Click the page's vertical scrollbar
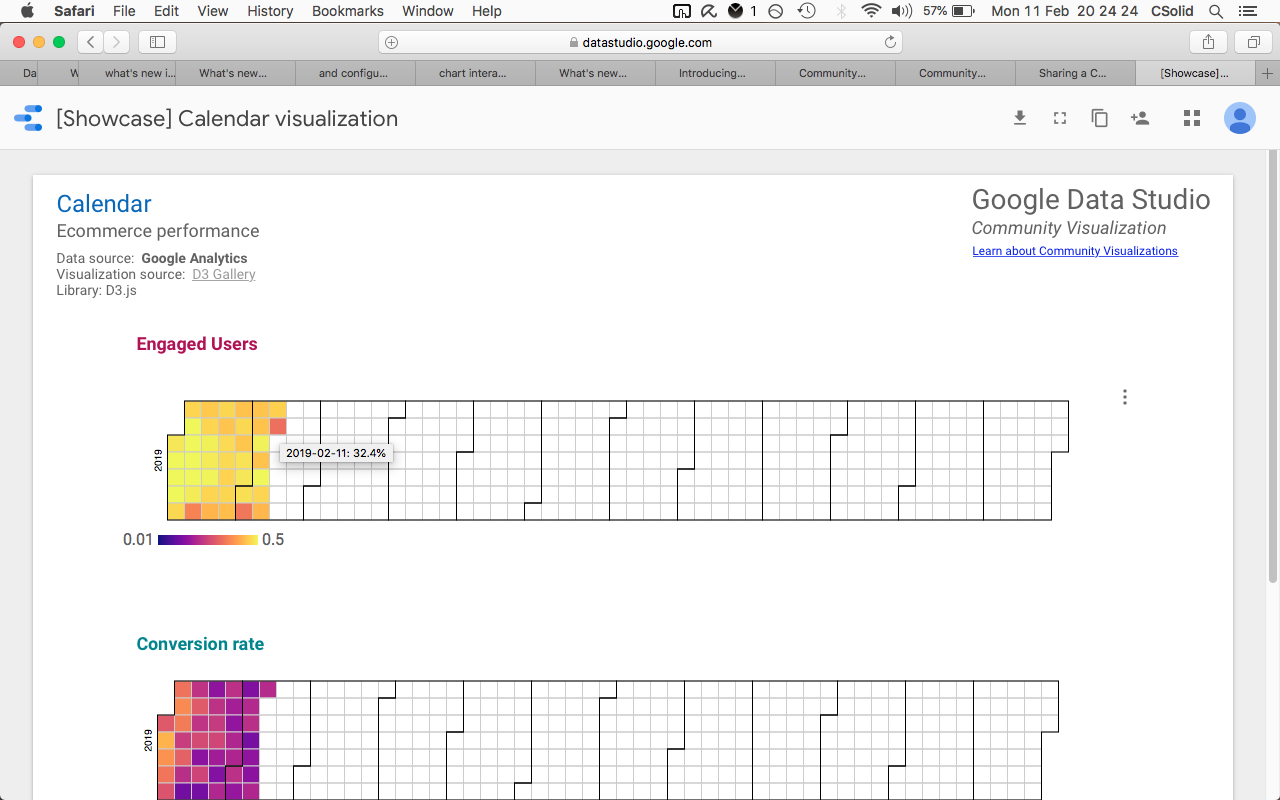Screen dimensions: 1280x800 [x=1273, y=366]
